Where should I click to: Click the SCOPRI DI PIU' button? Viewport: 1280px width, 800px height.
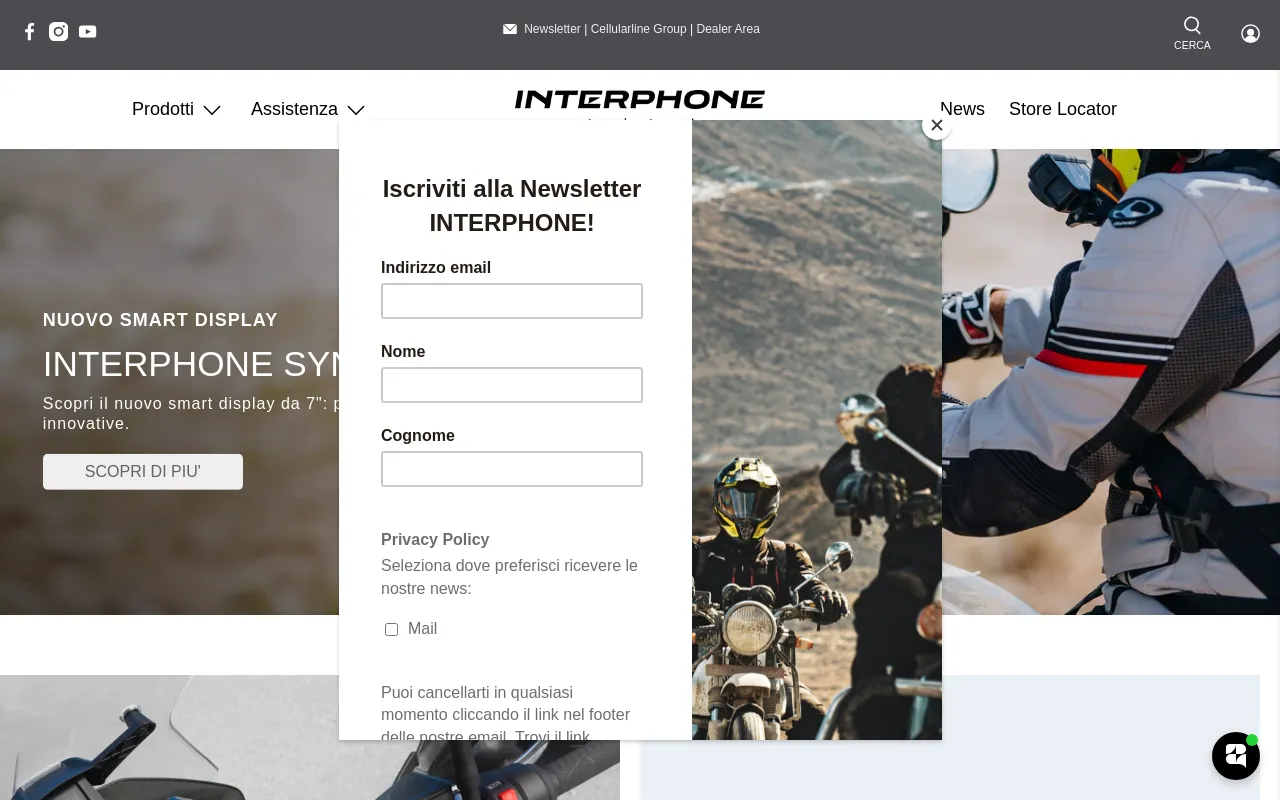143,472
